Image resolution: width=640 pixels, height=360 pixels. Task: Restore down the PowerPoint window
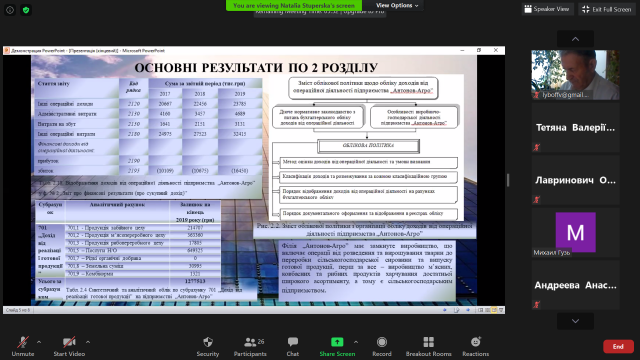(479, 50)
